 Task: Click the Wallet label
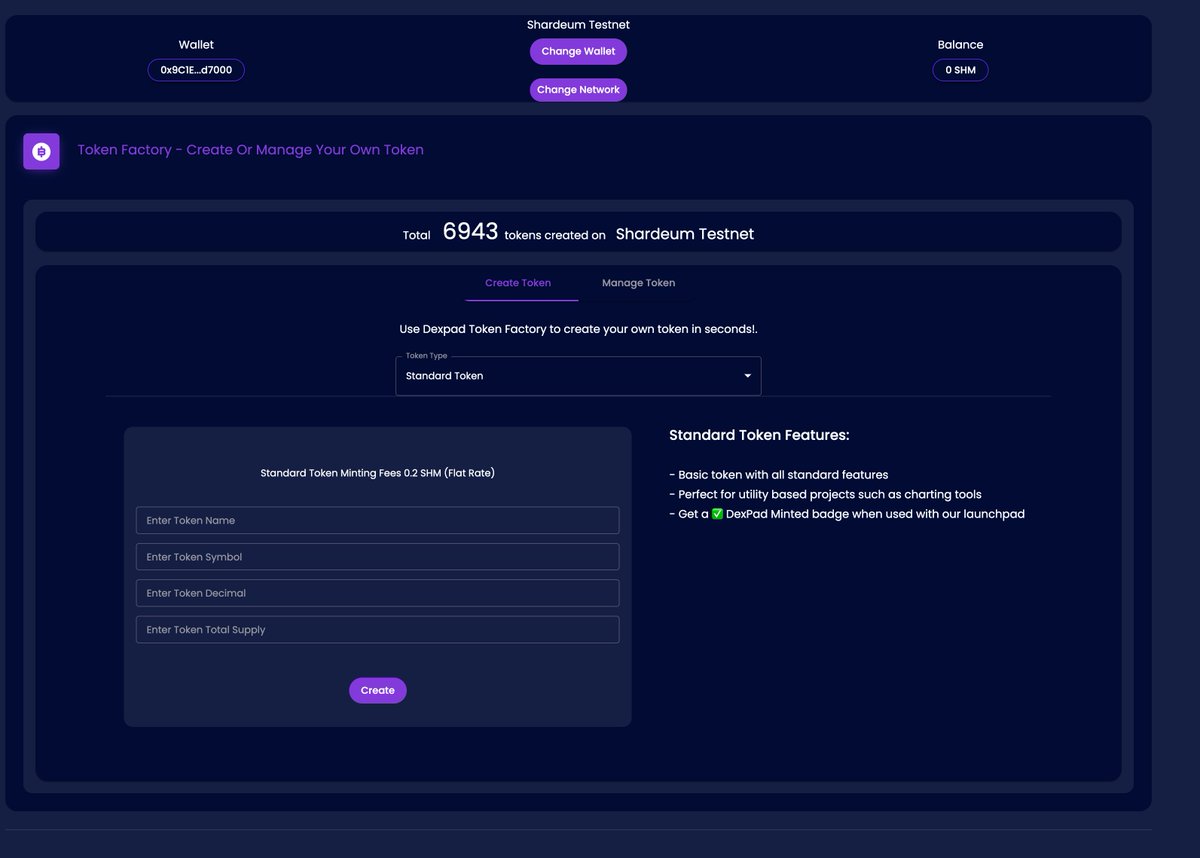click(x=196, y=45)
